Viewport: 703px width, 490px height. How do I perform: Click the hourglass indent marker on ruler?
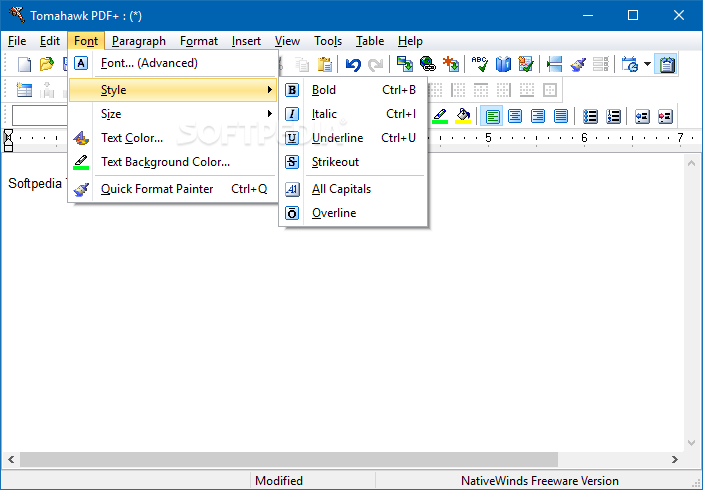(x=8, y=140)
